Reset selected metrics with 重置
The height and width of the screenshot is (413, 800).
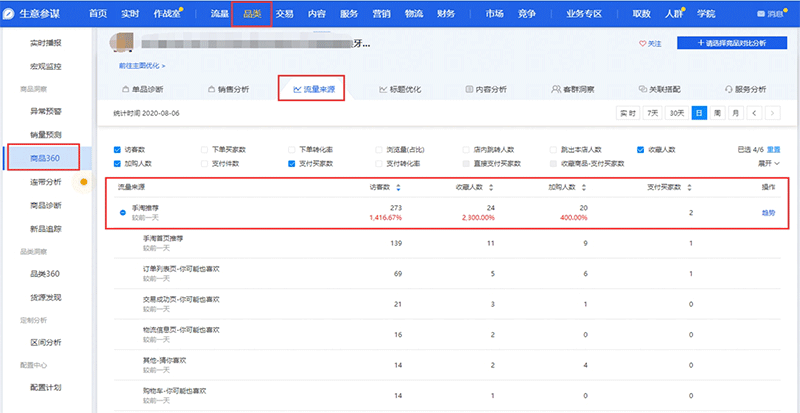pyautogui.click(x=773, y=149)
